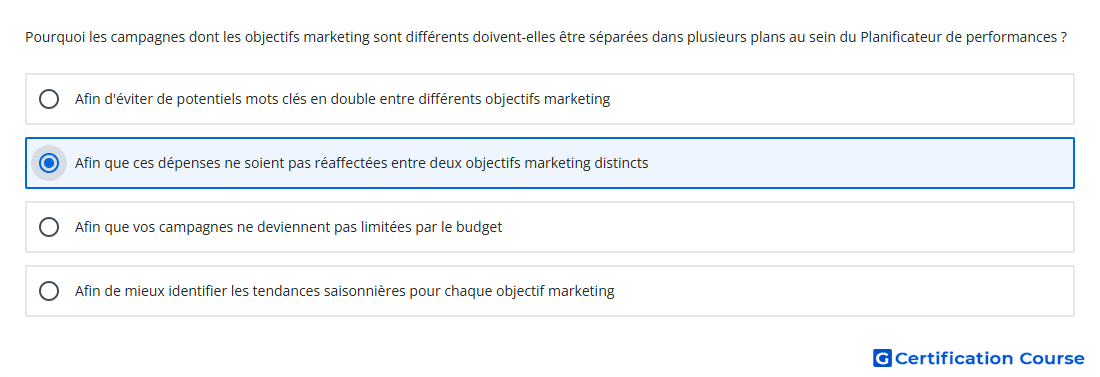Viewport: 1100px width, 377px height.
Task: Click empty area of the budget answer card
Action: 786,227
